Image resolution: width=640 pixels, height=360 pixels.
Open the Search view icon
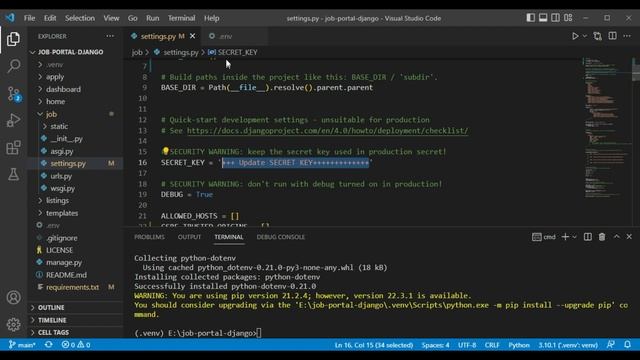click(13, 66)
